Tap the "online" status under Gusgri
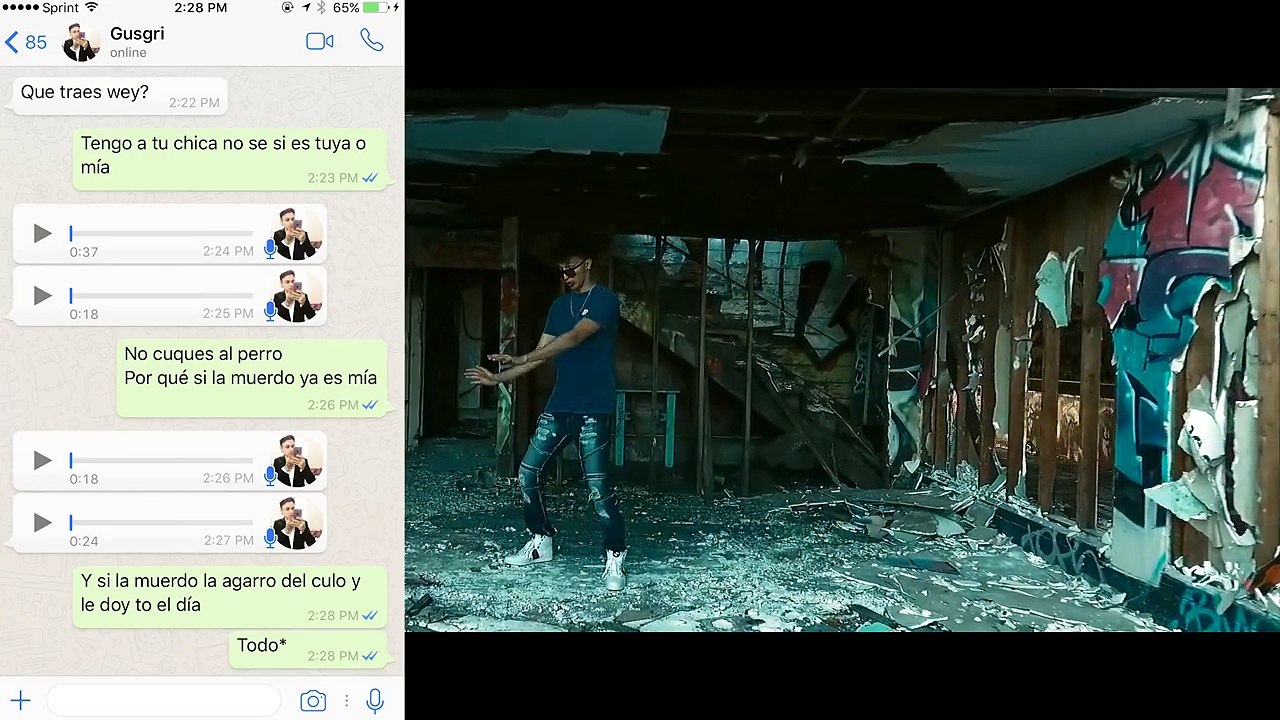Image resolution: width=1280 pixels, height=720 pixels. coord(128,53)
